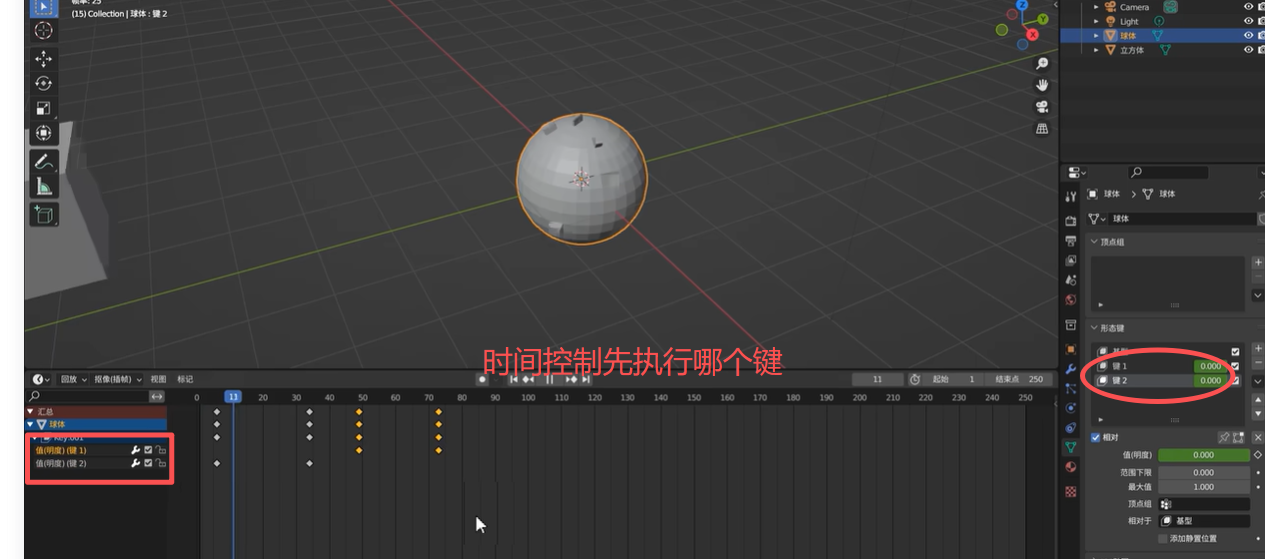The image size is (1265, 559).
Task: Enable 添加静置位置 checkbox
Action: tap(1162, 538)
